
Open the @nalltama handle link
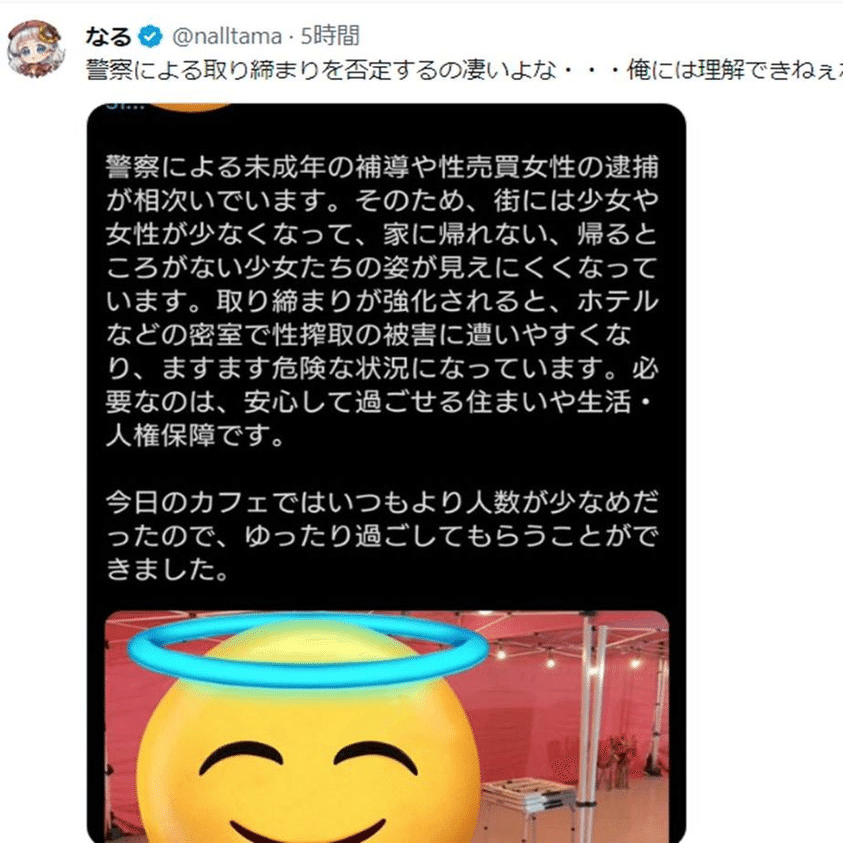(x=227, y=37)
